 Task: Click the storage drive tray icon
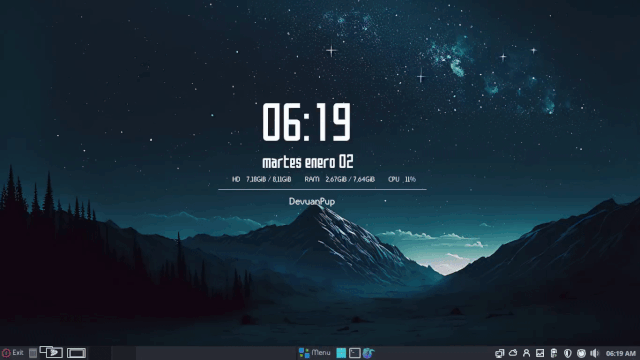point(554,353)
